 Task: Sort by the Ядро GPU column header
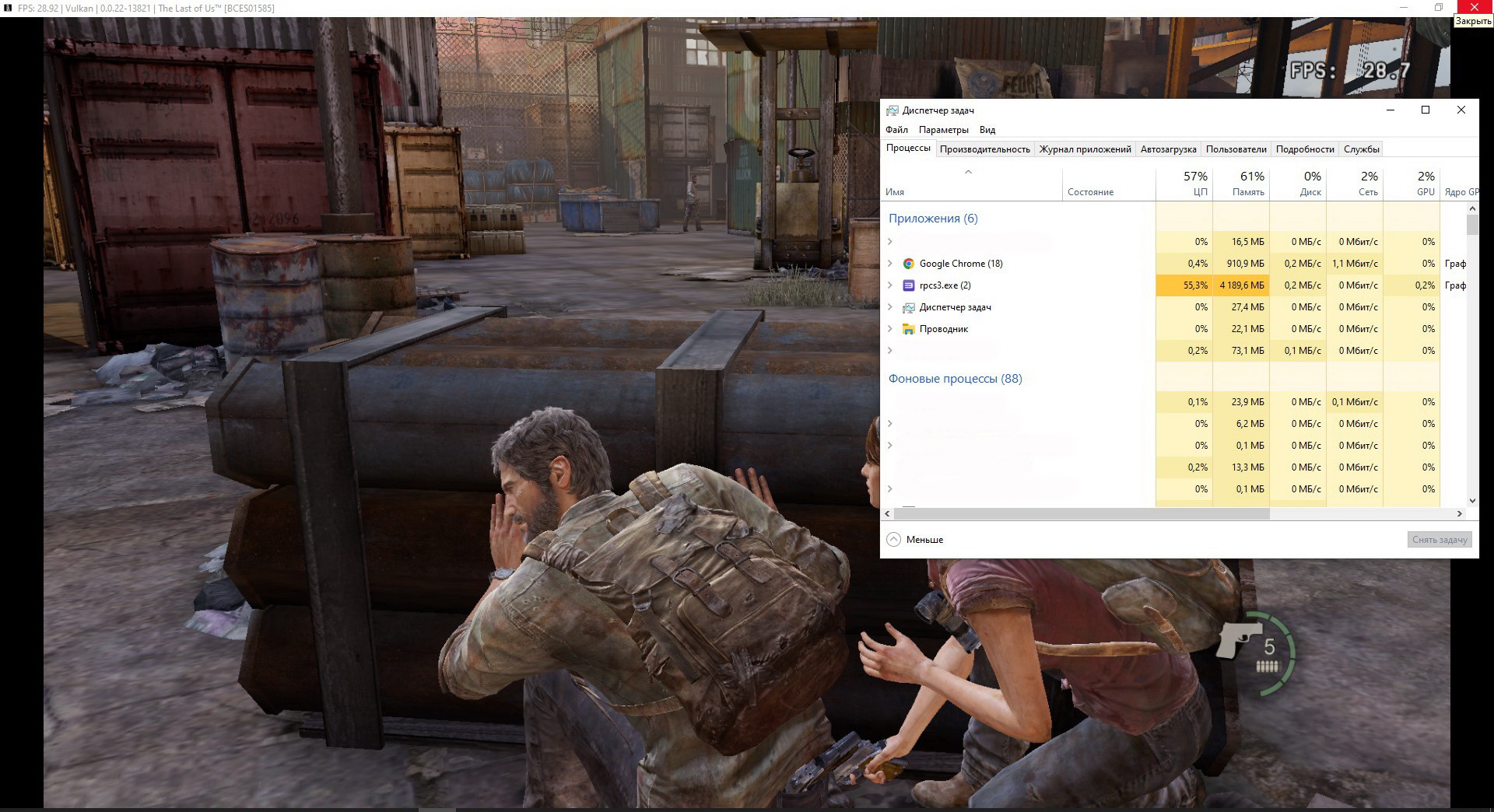coord(1461,184)
